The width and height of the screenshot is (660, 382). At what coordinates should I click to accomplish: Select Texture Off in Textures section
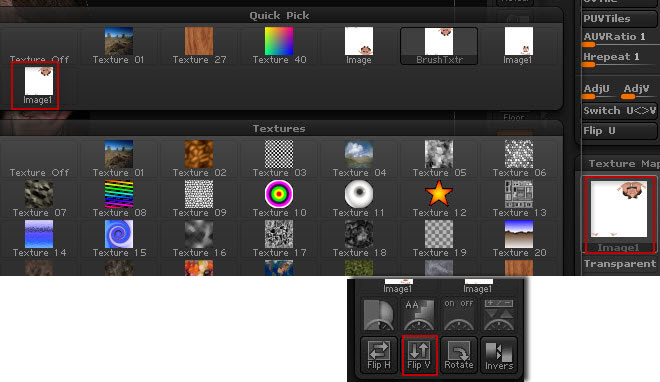pyautogui.click(x=39, y=159)
